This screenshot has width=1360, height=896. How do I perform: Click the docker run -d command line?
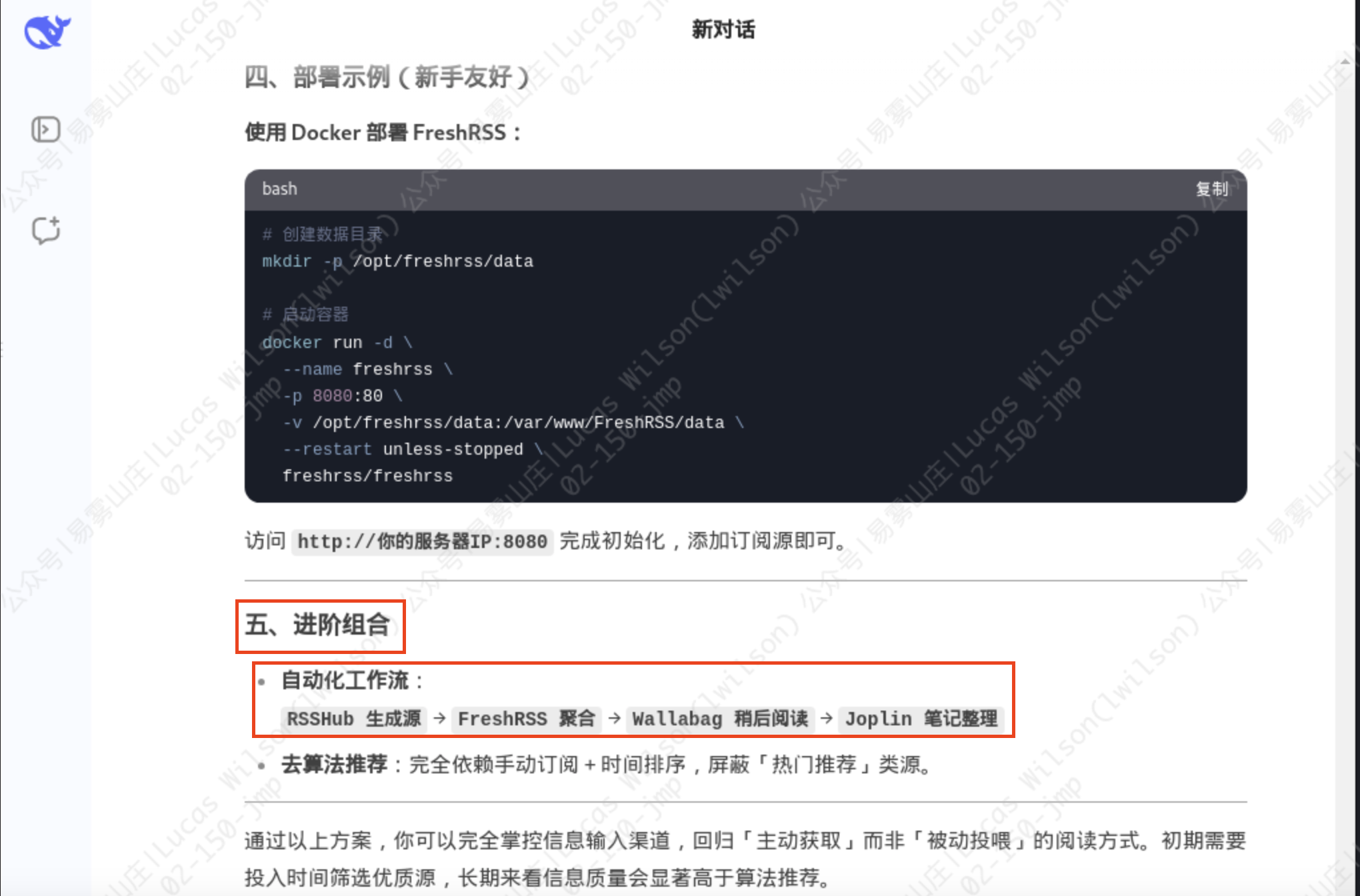pos(337,343)
